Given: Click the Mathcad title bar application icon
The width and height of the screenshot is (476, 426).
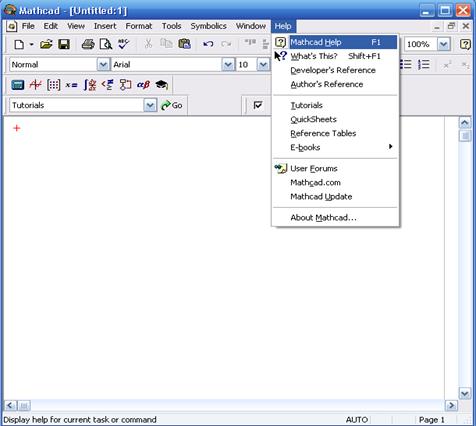Looking at the screenshot, I should (x=10, y=10).
